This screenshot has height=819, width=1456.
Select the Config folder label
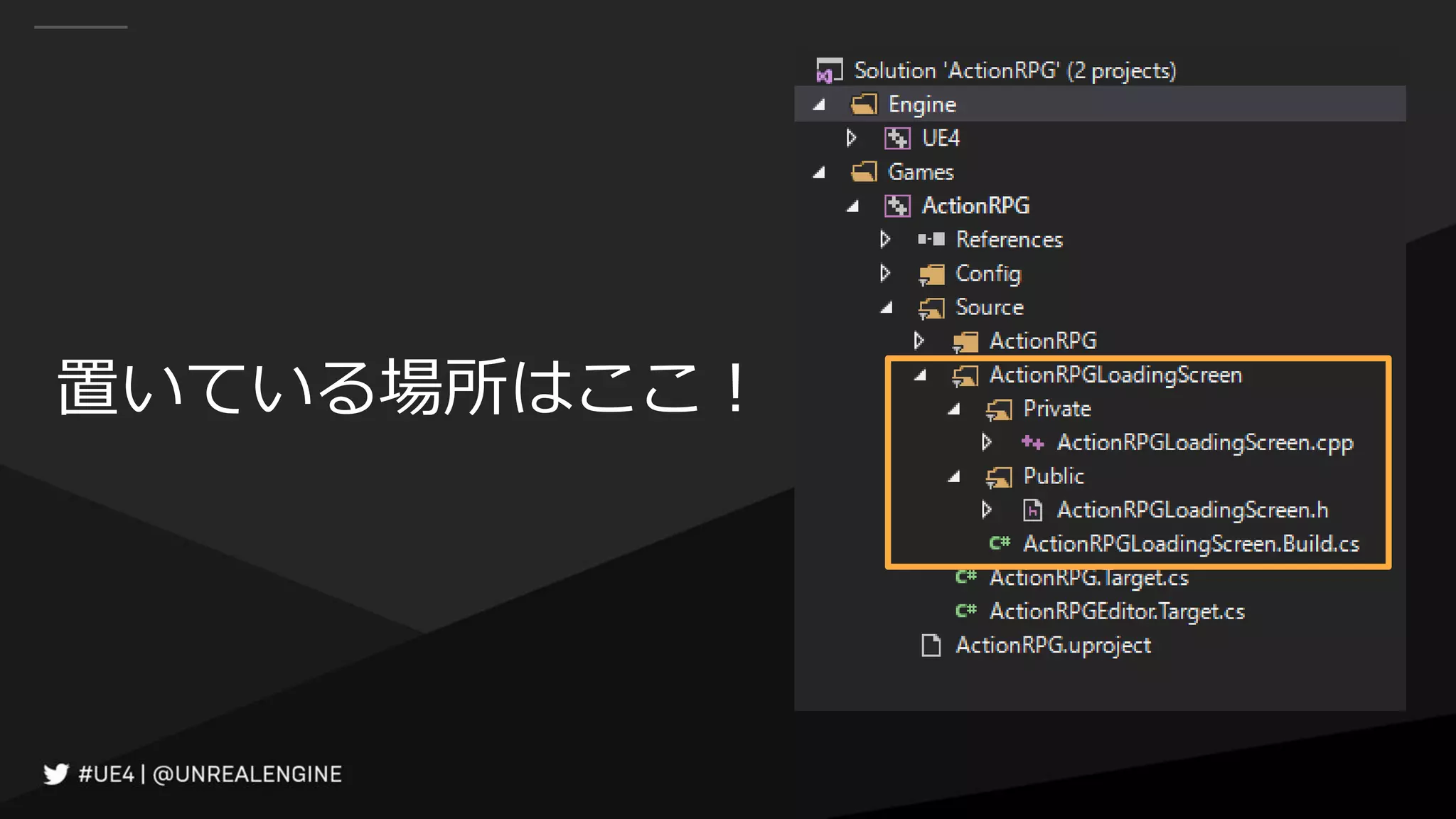pyautogui.click(x=988, y=274)
